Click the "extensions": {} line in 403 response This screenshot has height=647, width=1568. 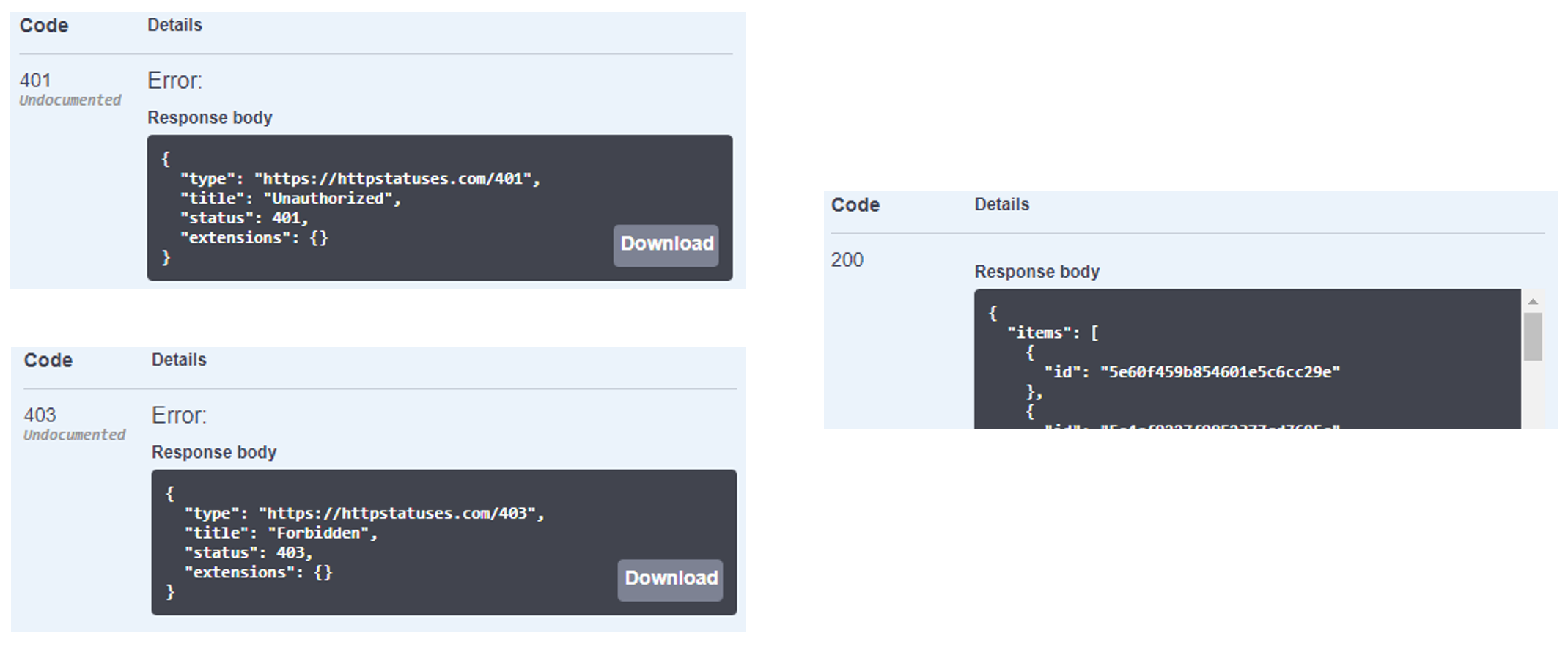(258, 573)
